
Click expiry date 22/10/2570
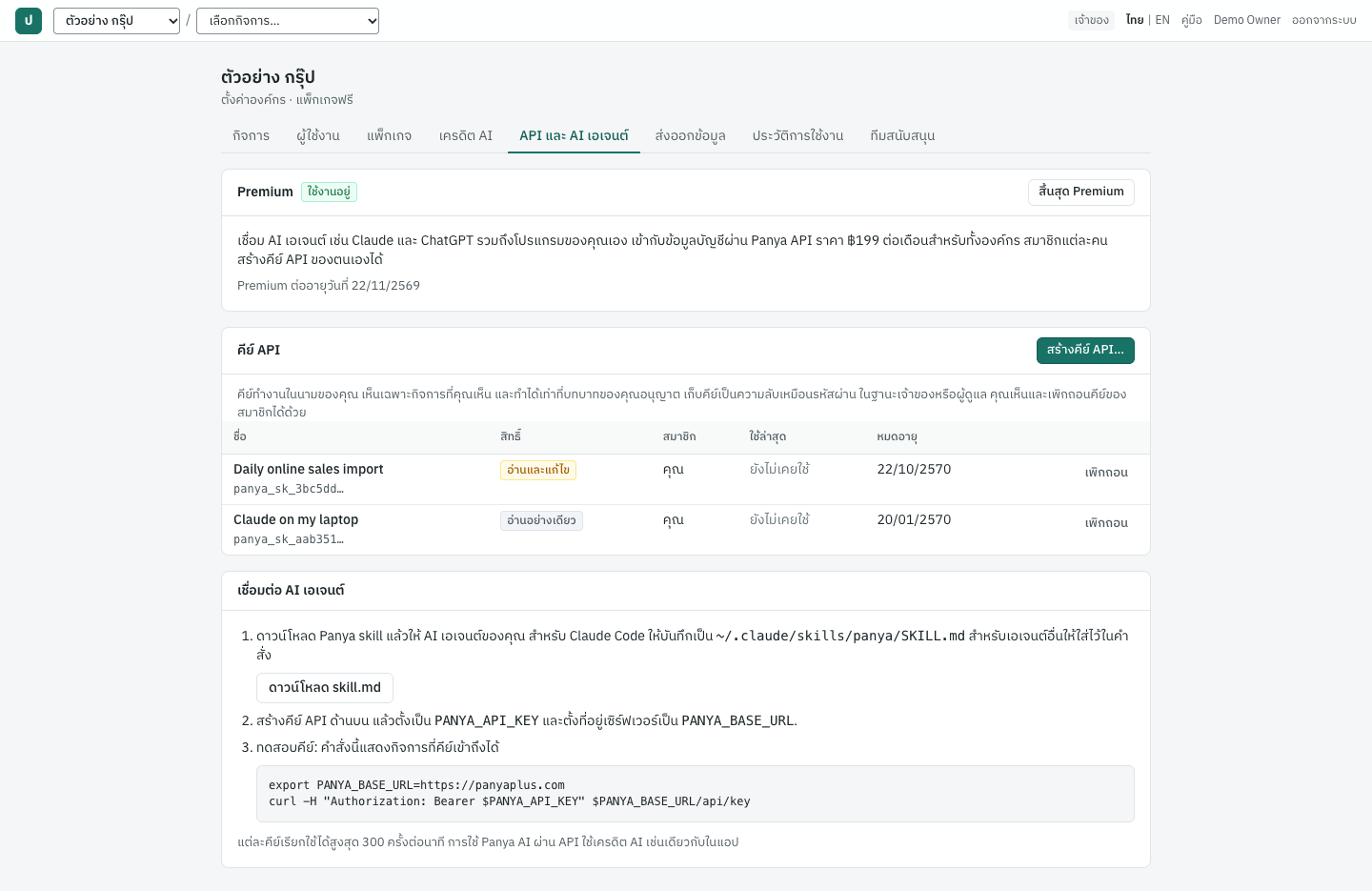click(914, 469)
